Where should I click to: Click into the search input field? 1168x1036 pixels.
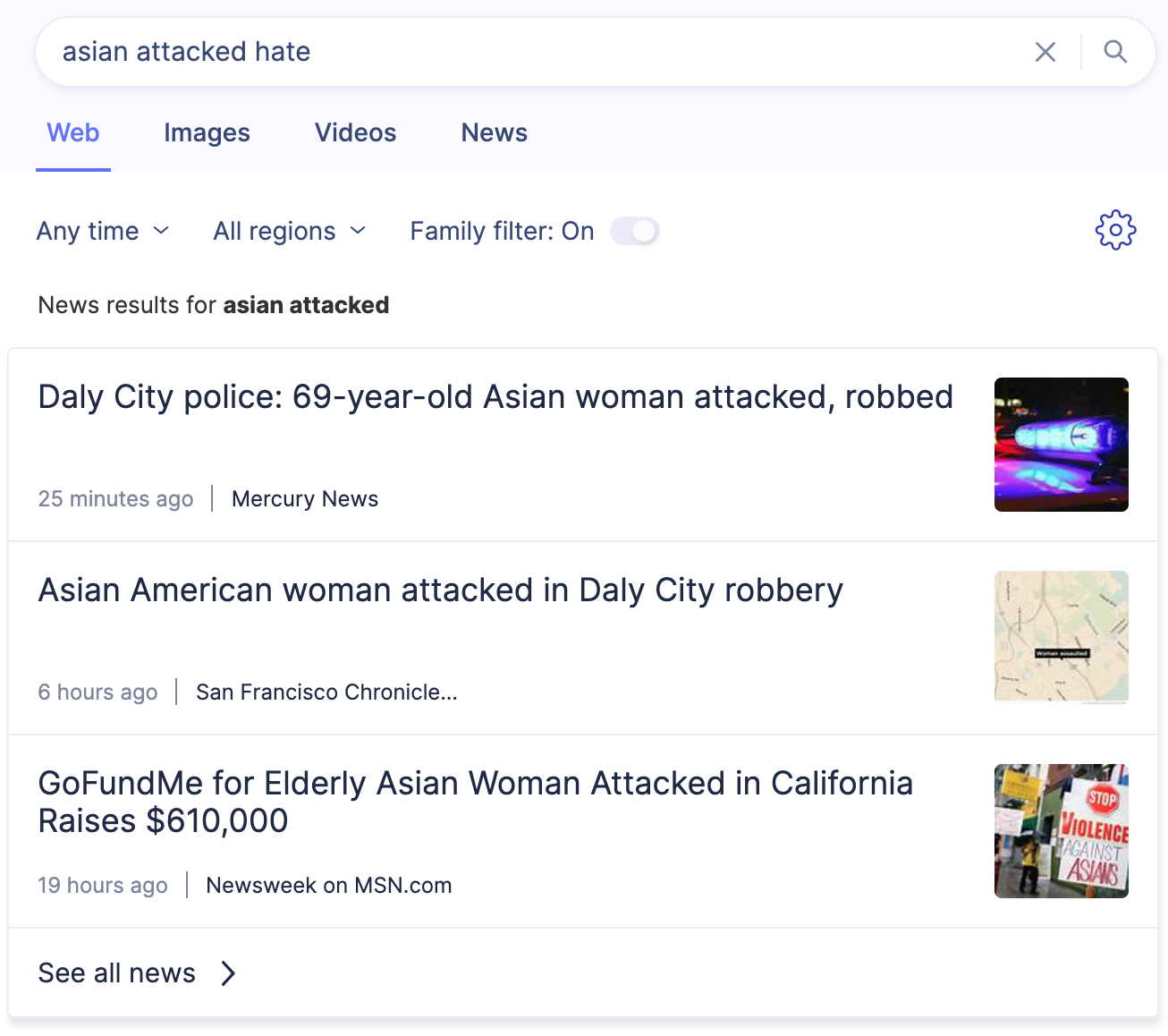[537, 52]
